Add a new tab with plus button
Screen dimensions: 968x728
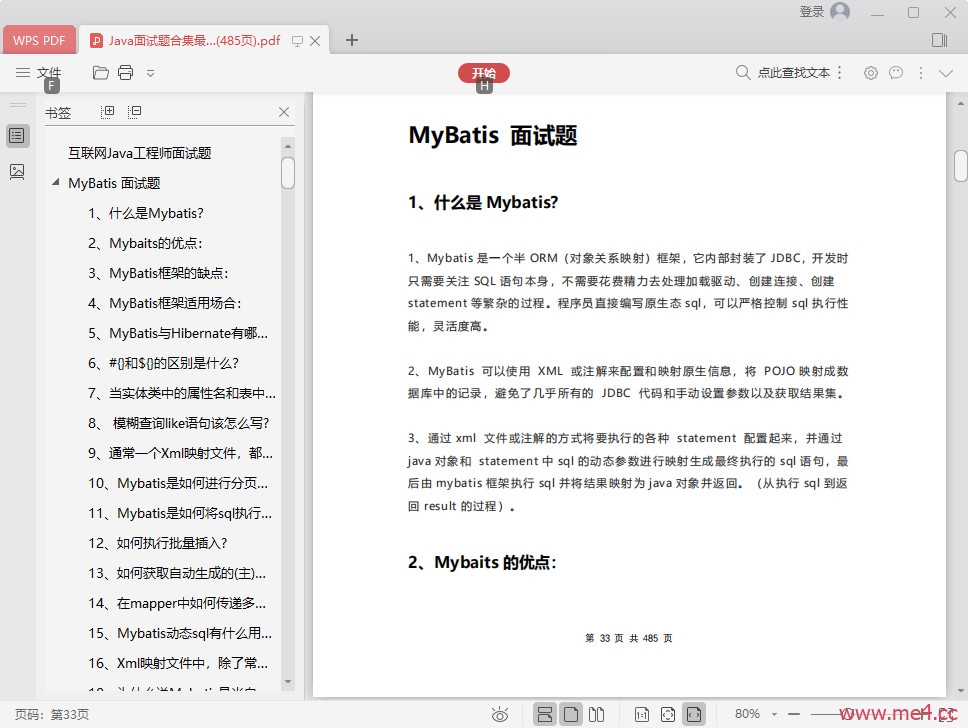pyautogui.click(x=352, y=40)
